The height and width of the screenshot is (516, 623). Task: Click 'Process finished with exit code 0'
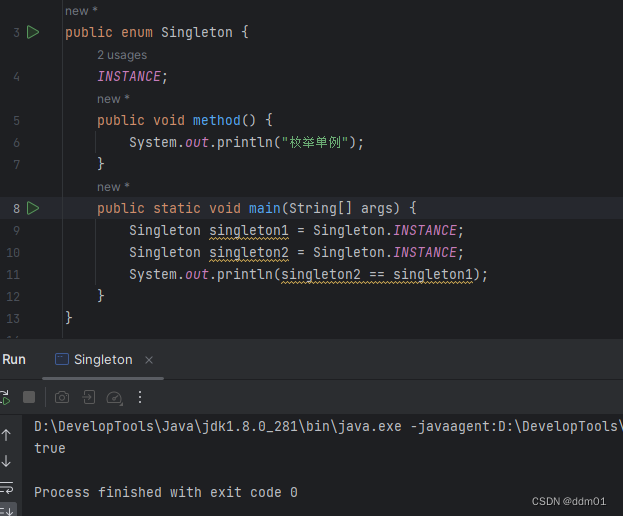(166, 493)
